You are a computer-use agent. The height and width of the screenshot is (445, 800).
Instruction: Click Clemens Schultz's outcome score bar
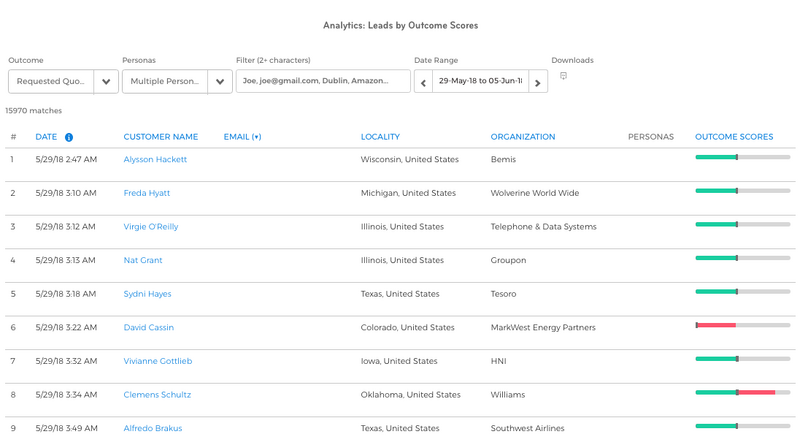click(743, 392)
